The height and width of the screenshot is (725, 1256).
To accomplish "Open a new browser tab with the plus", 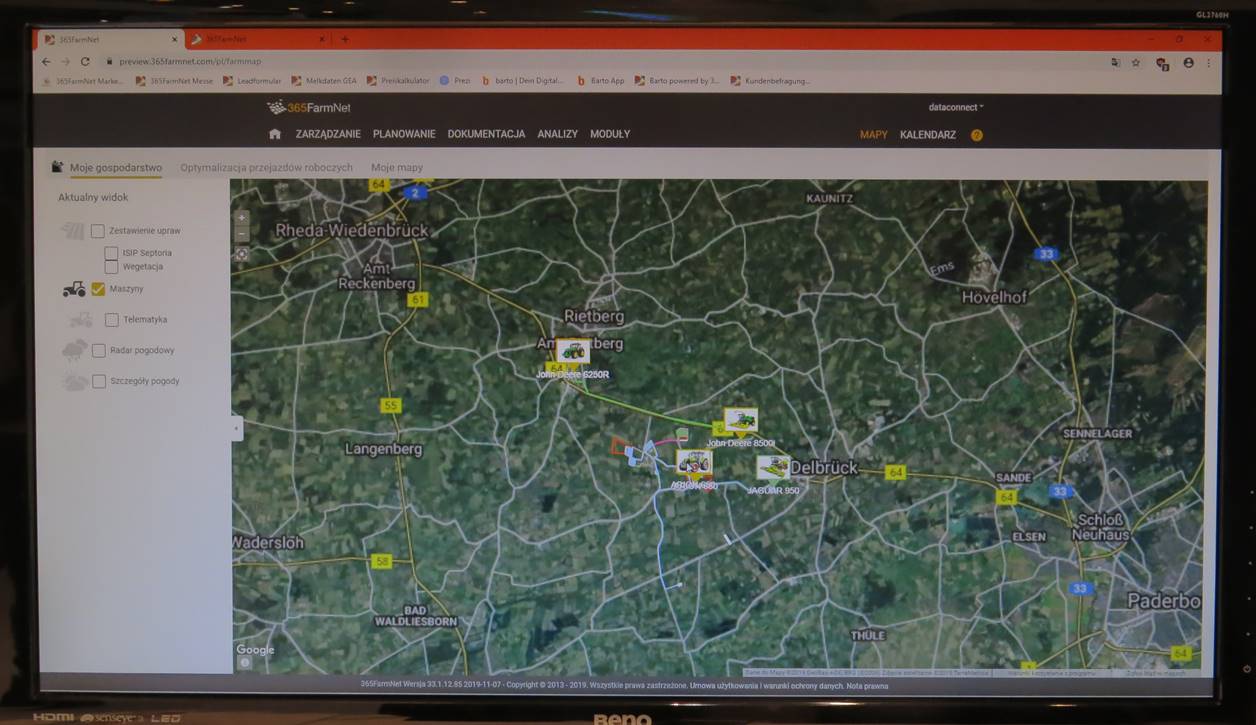I will pyautogui.click(x=345, y=39).
